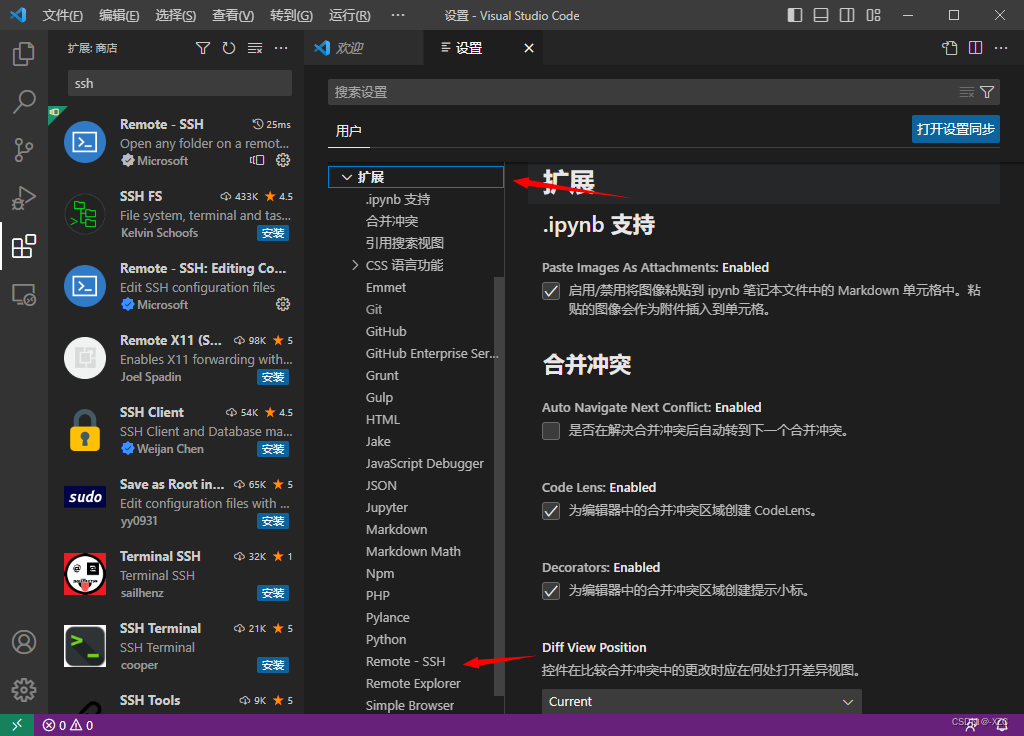This screenshot has height=736, width=1024.
Task: Open settings JSON file icon
Action: coord(950,48)
